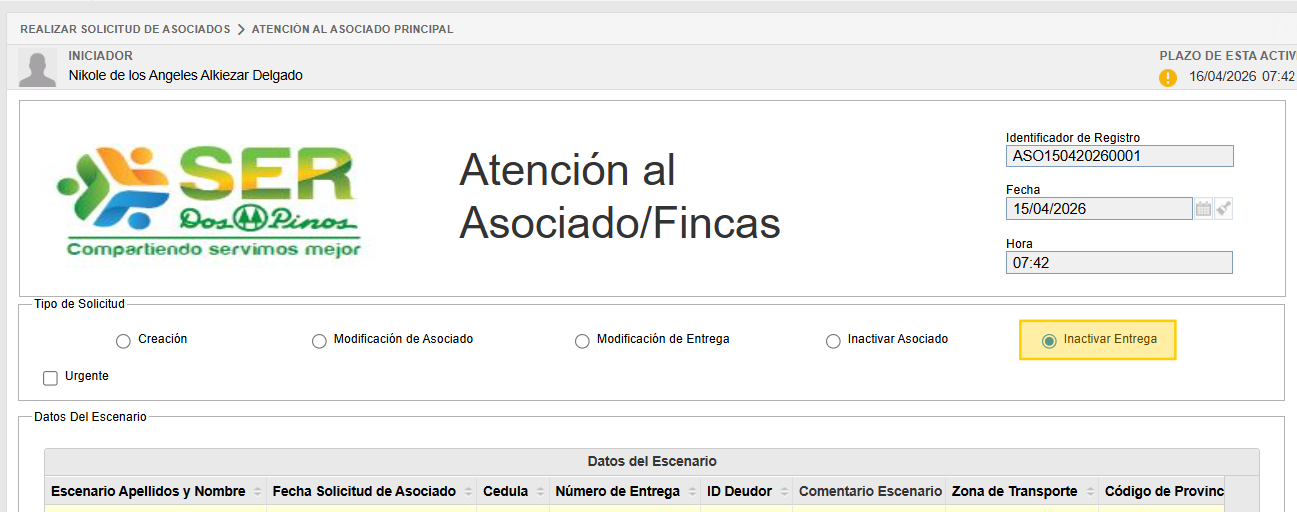Click the yellow deadline warning icon
Image resolution: width=1297 pixels, height=512 pixels.
coord(1168,78)
